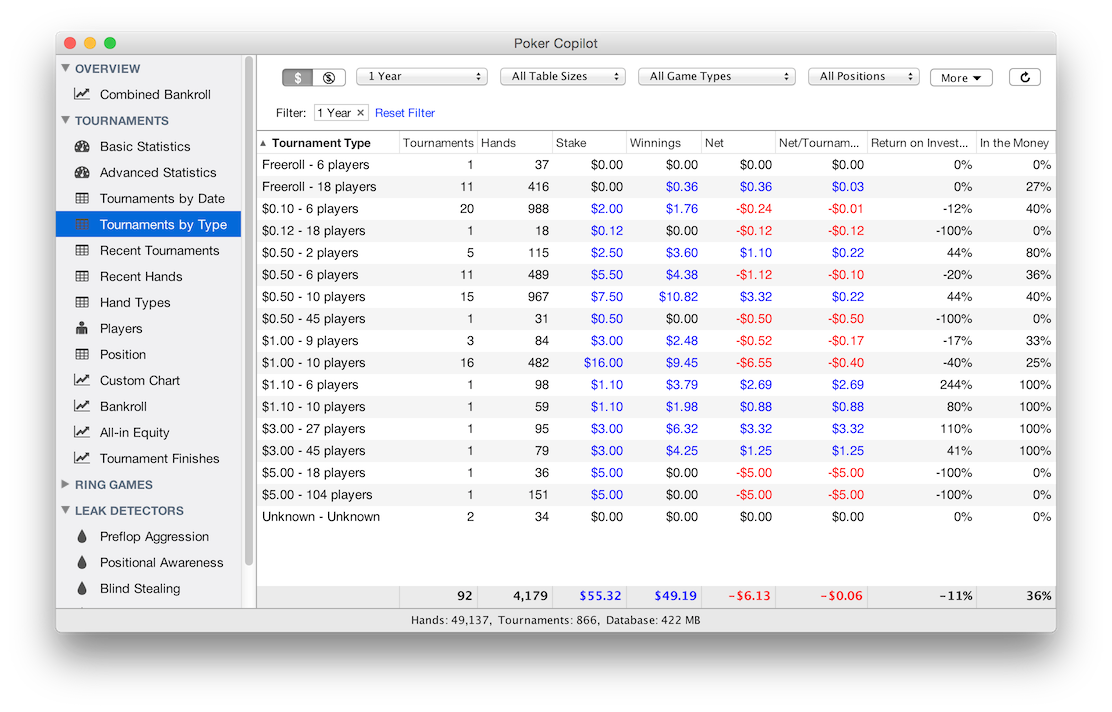Click the sidebar vertical scrollbar
This screenshot has width=1112, height=712.
point(249,311)
